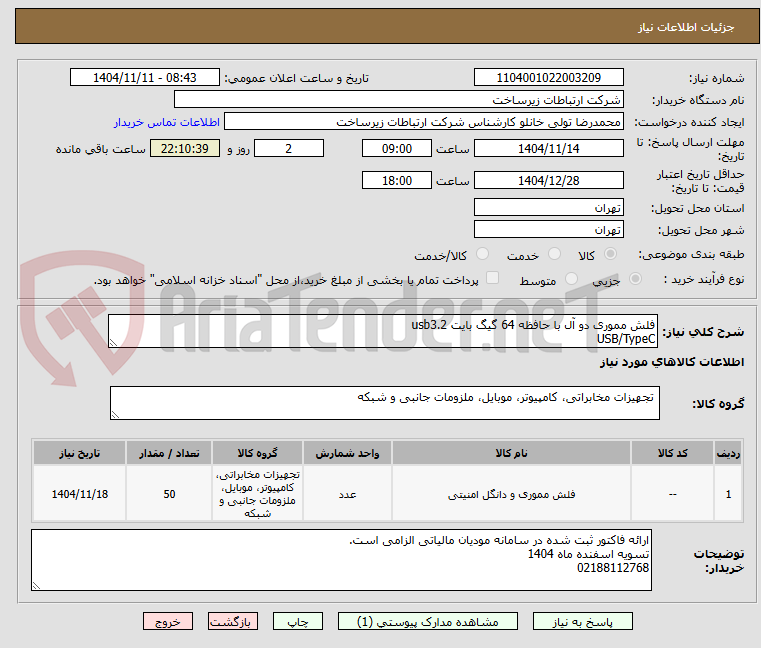Click the واحد شمارش column header
Image resolution: width=761 pixels, height=648 pixels.
tap(347, 453)
